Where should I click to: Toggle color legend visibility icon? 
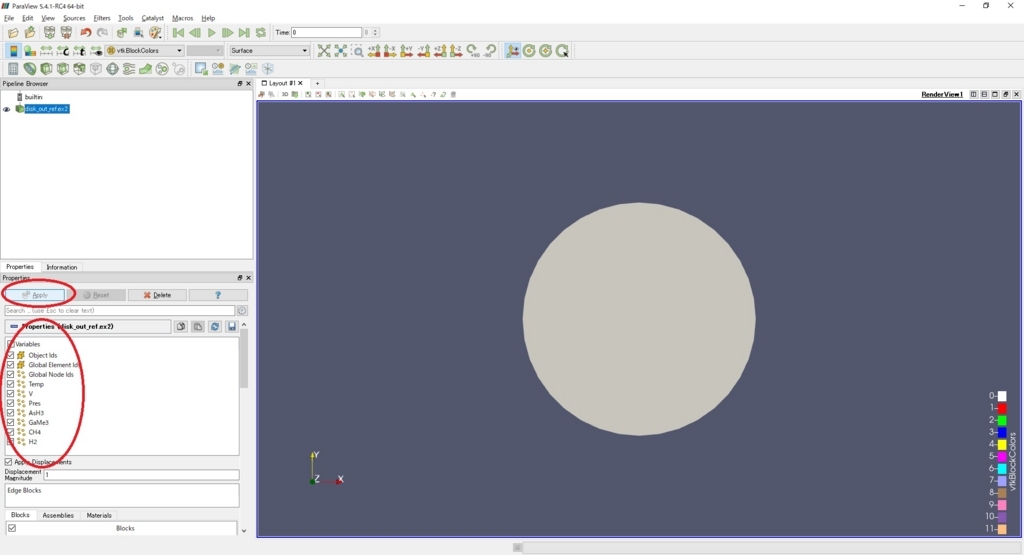click(13, 51)
